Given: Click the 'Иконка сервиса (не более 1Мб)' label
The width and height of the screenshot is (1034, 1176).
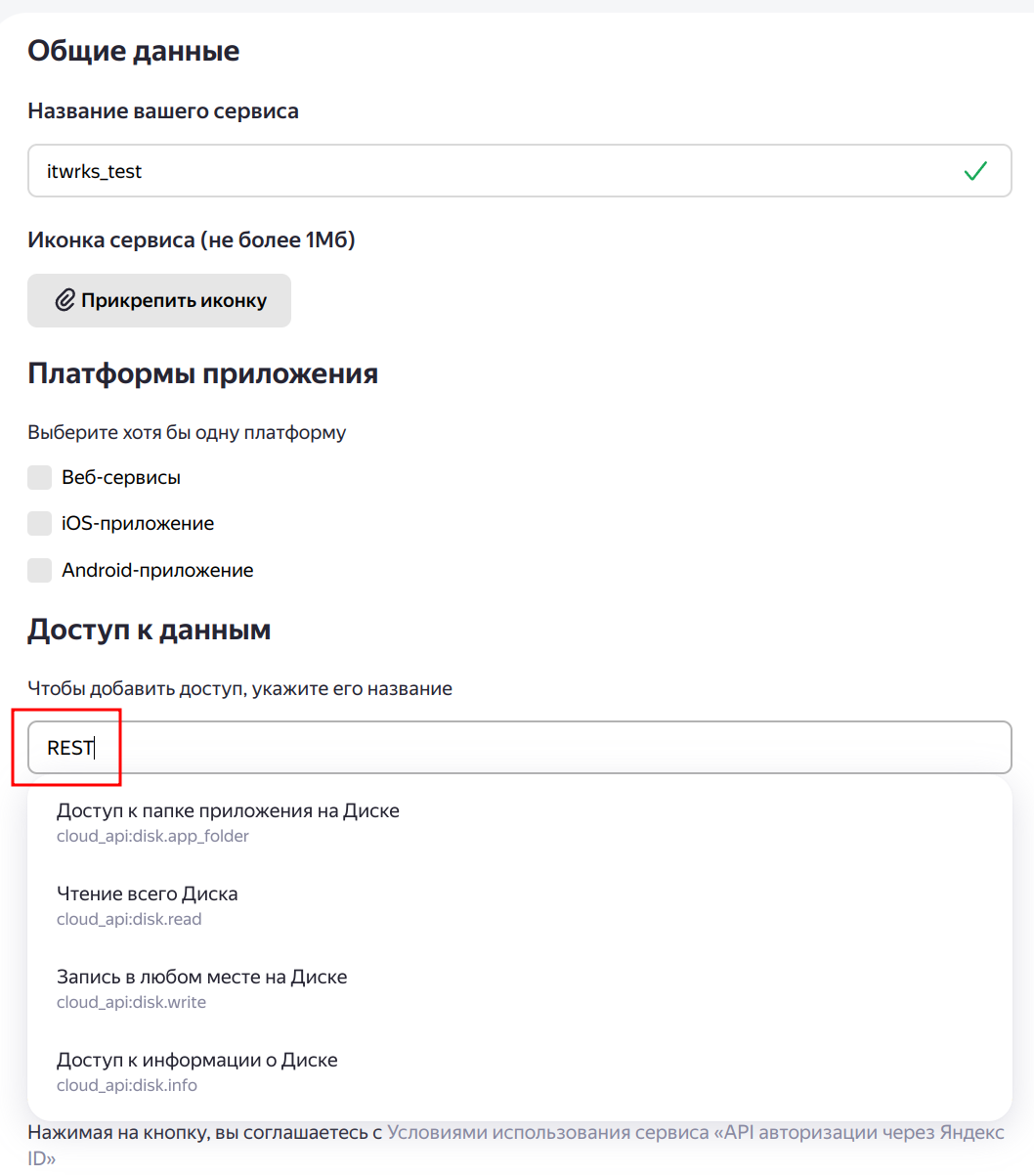Looking at the screenshot, I should click(192, 240).
